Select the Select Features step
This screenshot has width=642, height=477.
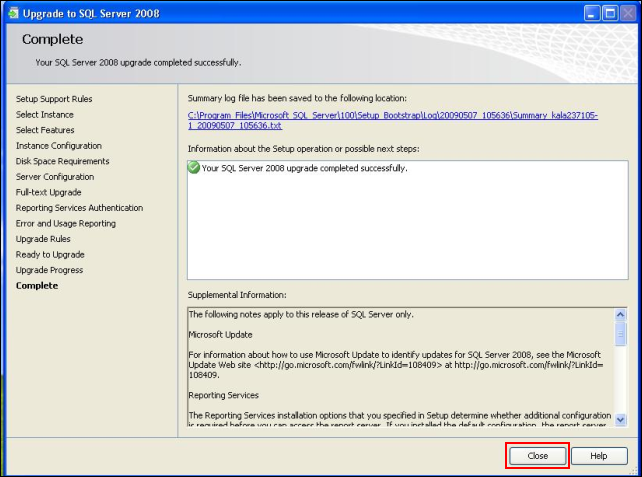(45, 130)
